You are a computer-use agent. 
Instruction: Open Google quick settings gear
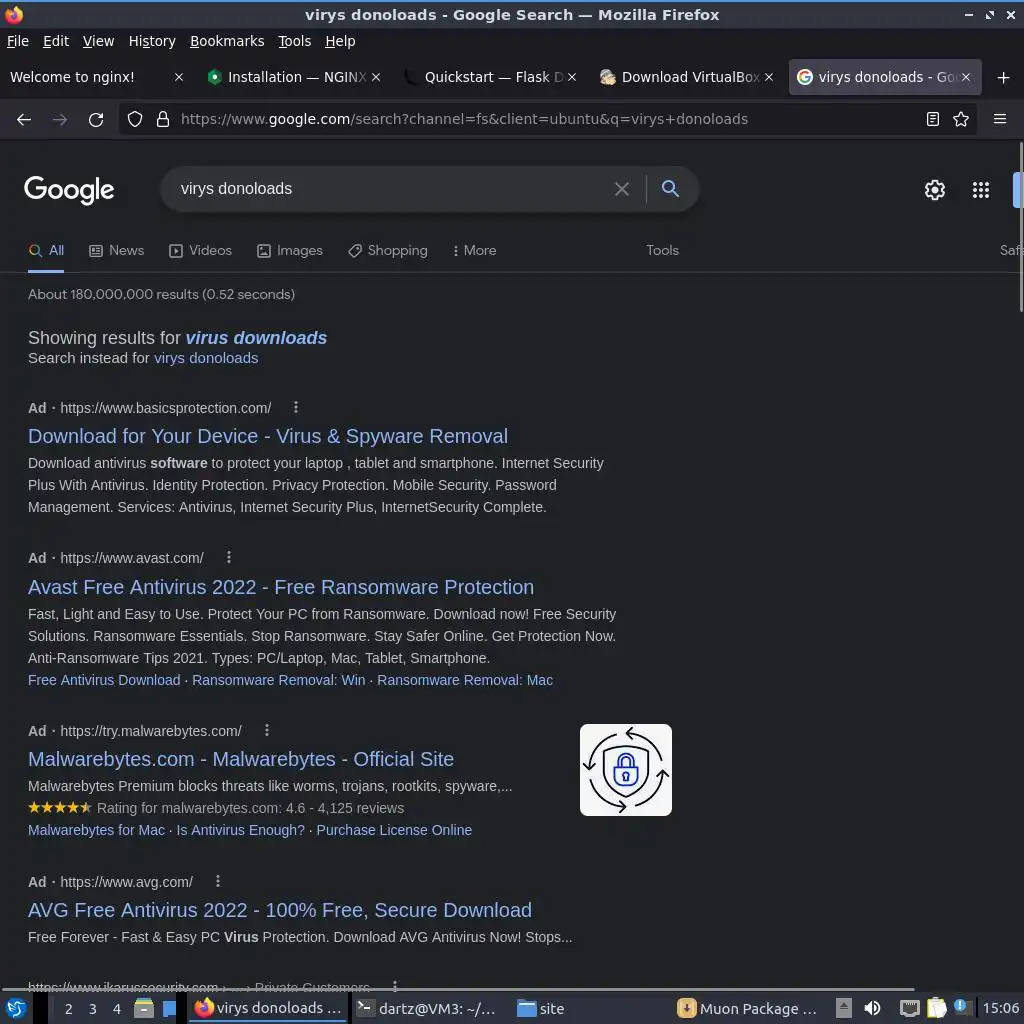pyautogui.click(x=935, y=190)
